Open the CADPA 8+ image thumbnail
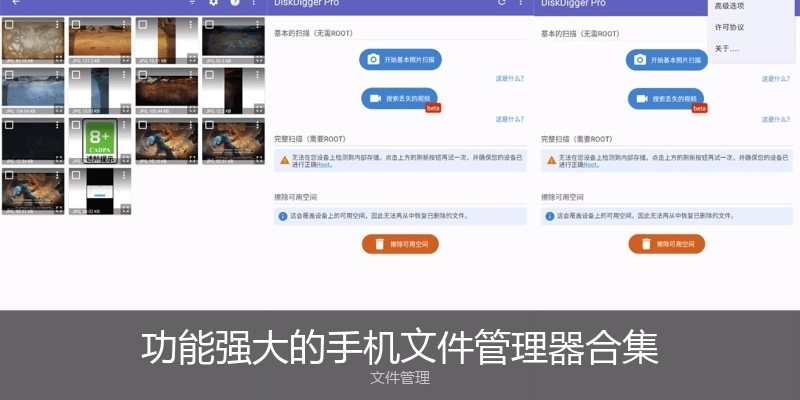Screen dimensions: 800x400 click(100, 141)
